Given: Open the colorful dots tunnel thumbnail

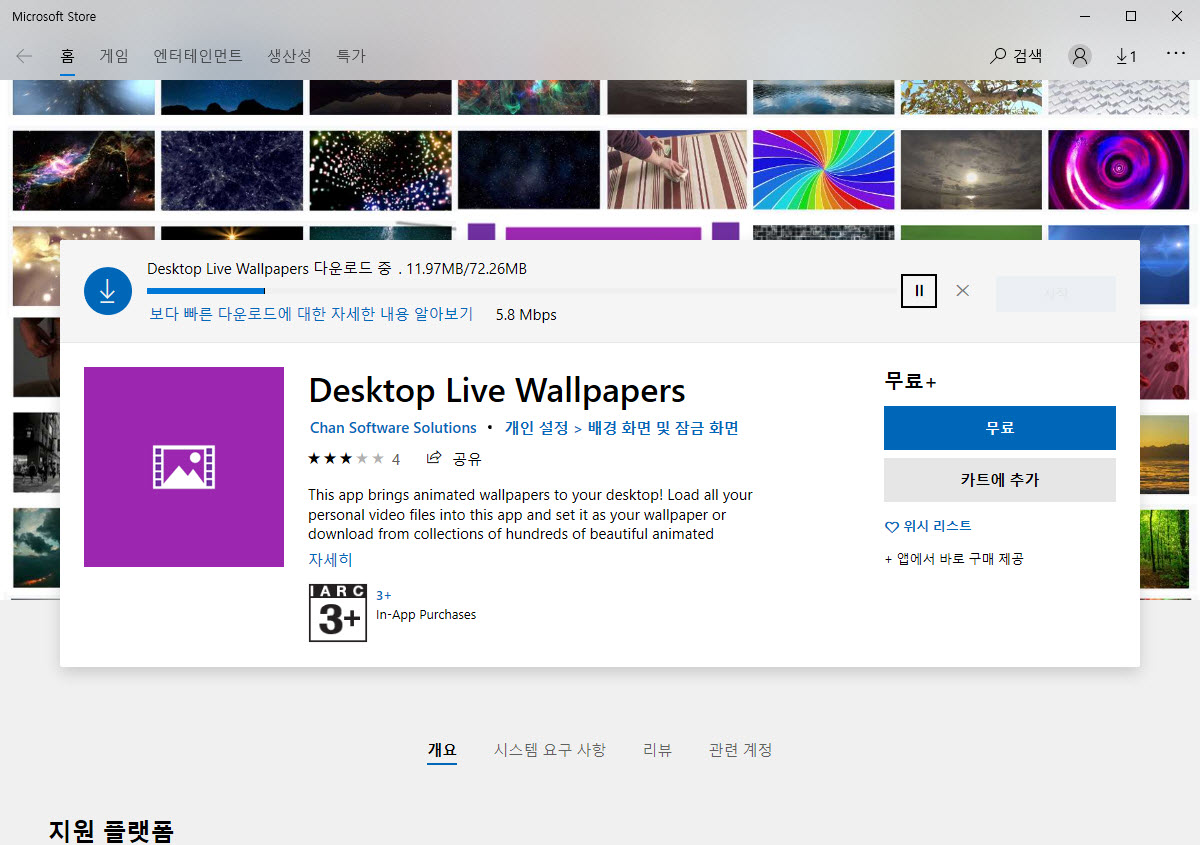Looking at the screenshot, I should [x=380, y=170].
